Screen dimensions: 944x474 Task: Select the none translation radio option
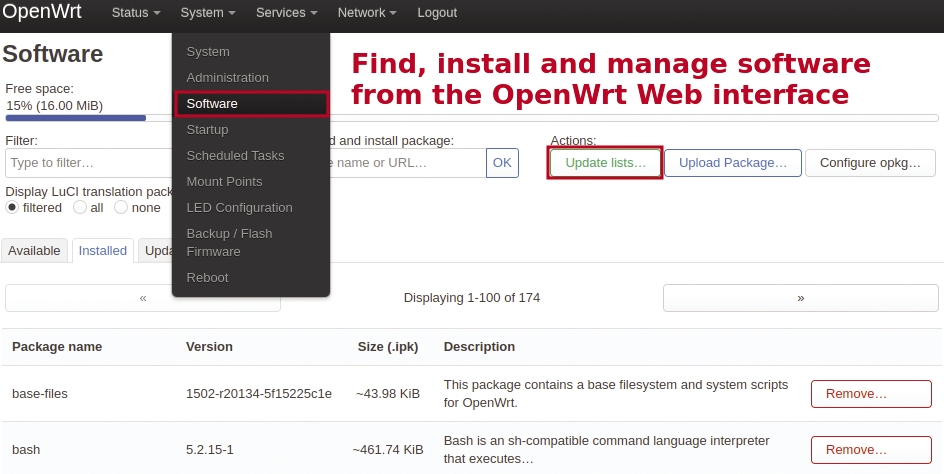(x=121, y=207)
